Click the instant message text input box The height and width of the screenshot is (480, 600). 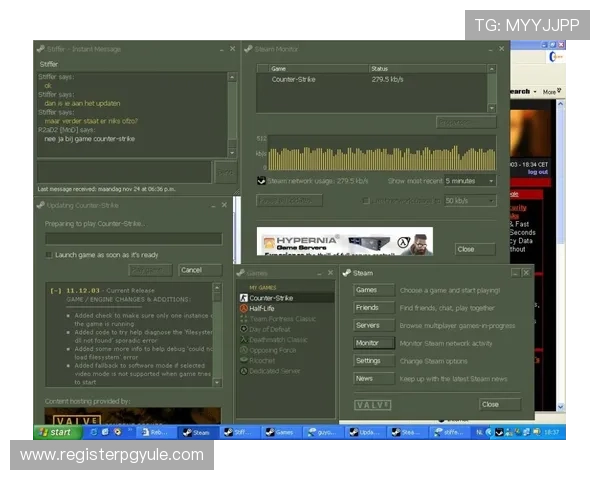coord(124,171)
